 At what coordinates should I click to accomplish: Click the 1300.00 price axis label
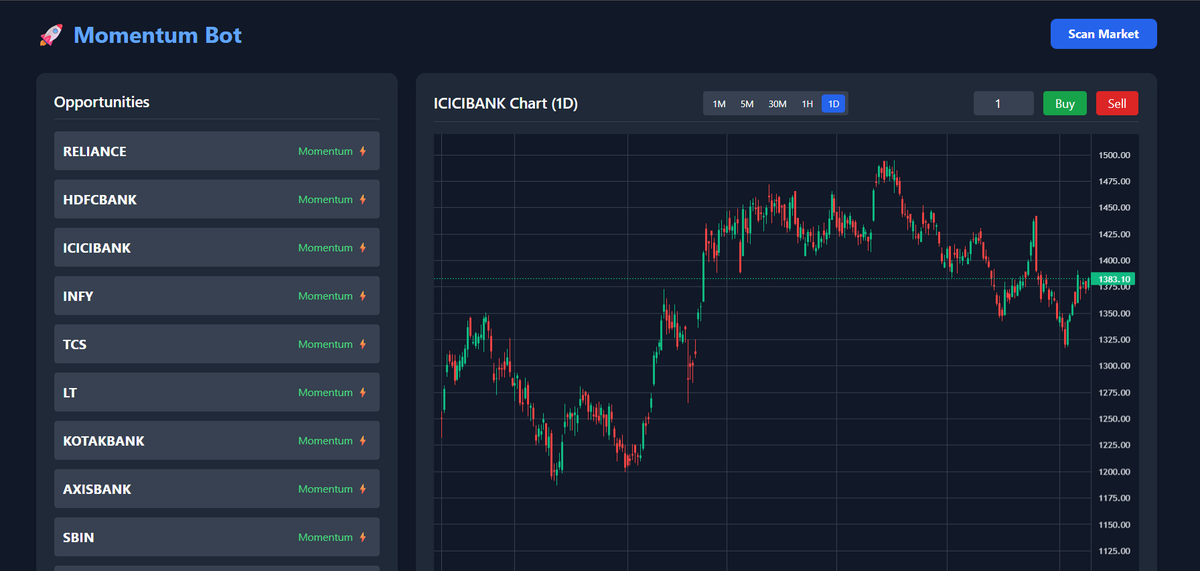pyautogui.click(x=1114, y=366)
